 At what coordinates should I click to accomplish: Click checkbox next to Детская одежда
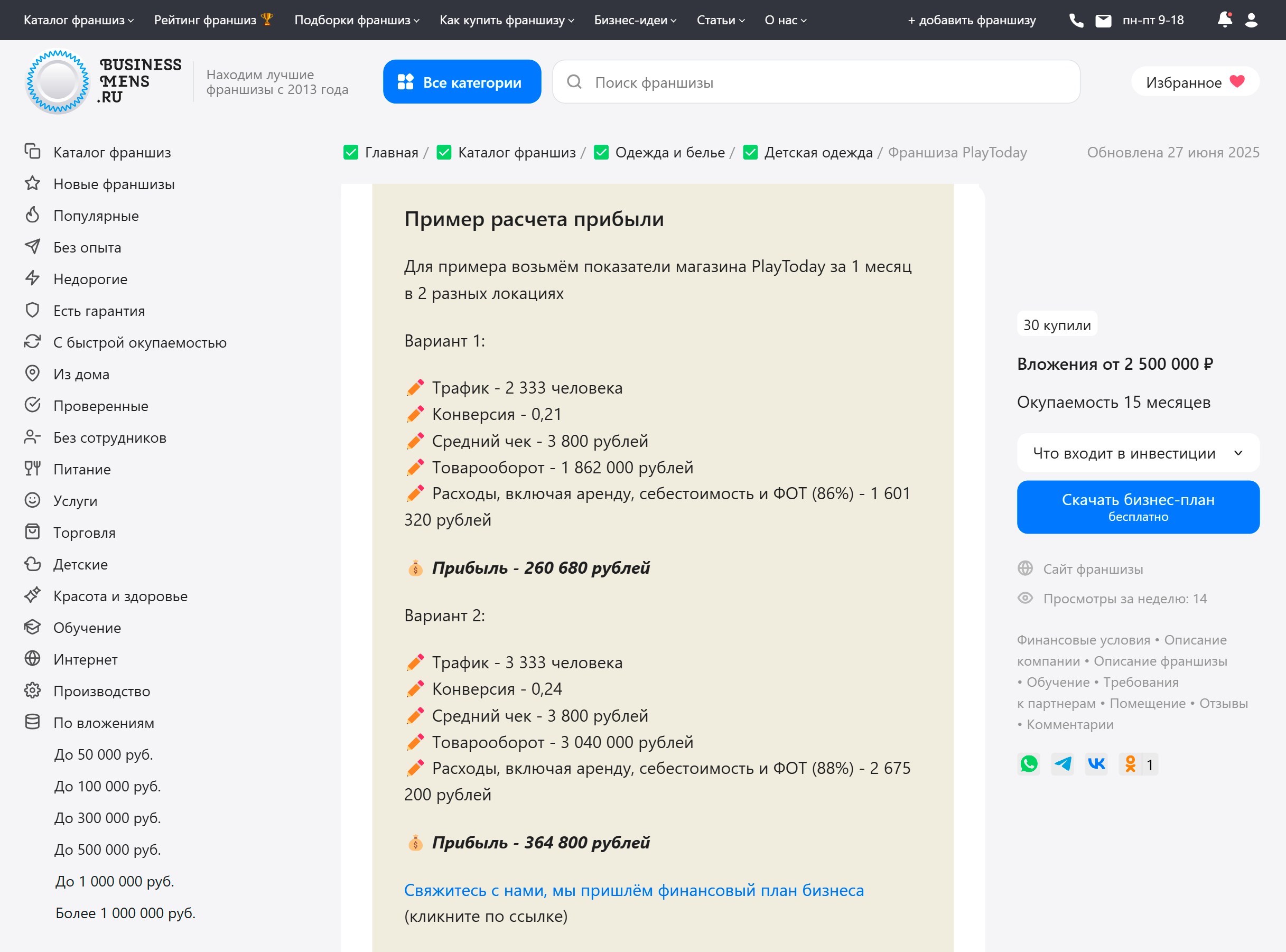(x=750, y=153)
